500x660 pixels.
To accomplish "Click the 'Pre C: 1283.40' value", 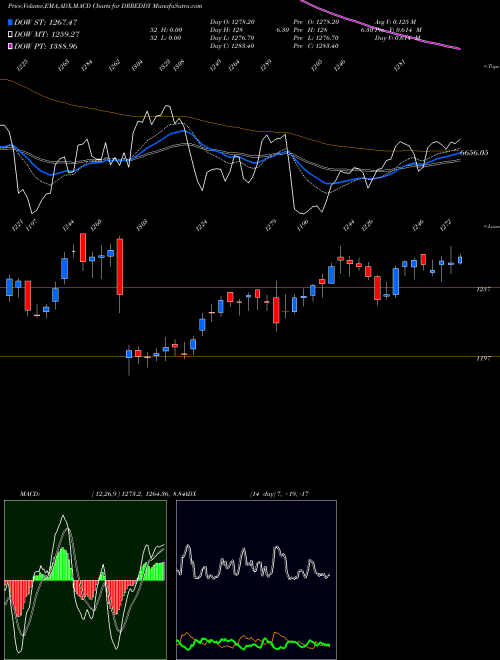I will (316, 46).
